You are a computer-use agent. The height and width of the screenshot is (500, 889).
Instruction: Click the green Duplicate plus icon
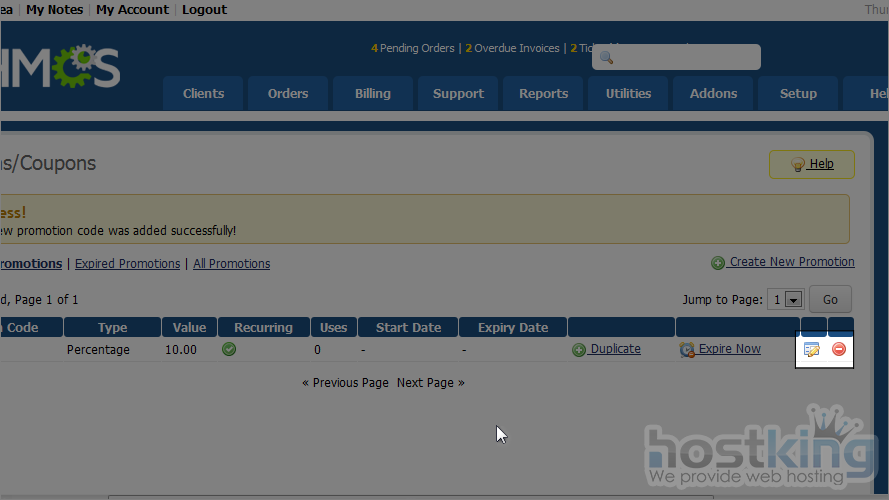(579, 350)
